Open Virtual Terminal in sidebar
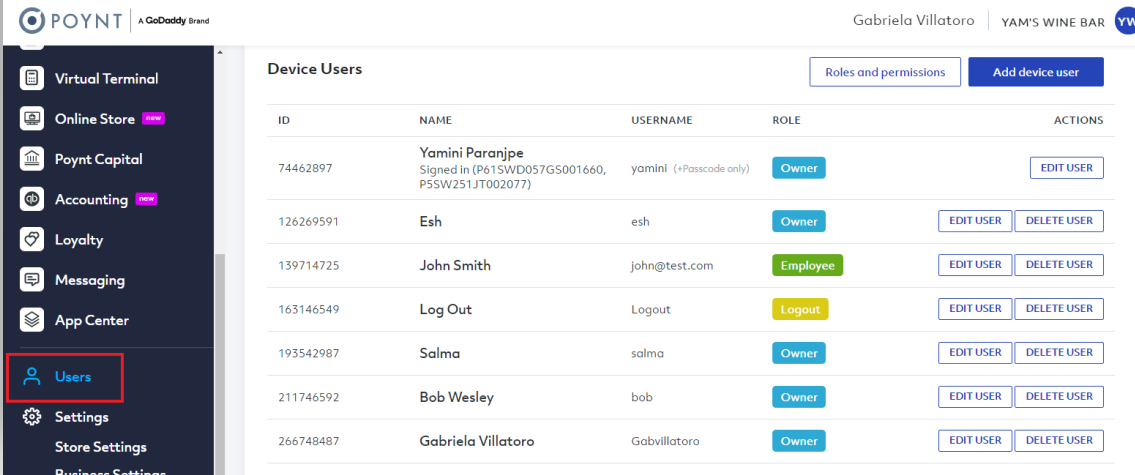The width and height of the screenshot is (1135, 475). pos(107,78)
